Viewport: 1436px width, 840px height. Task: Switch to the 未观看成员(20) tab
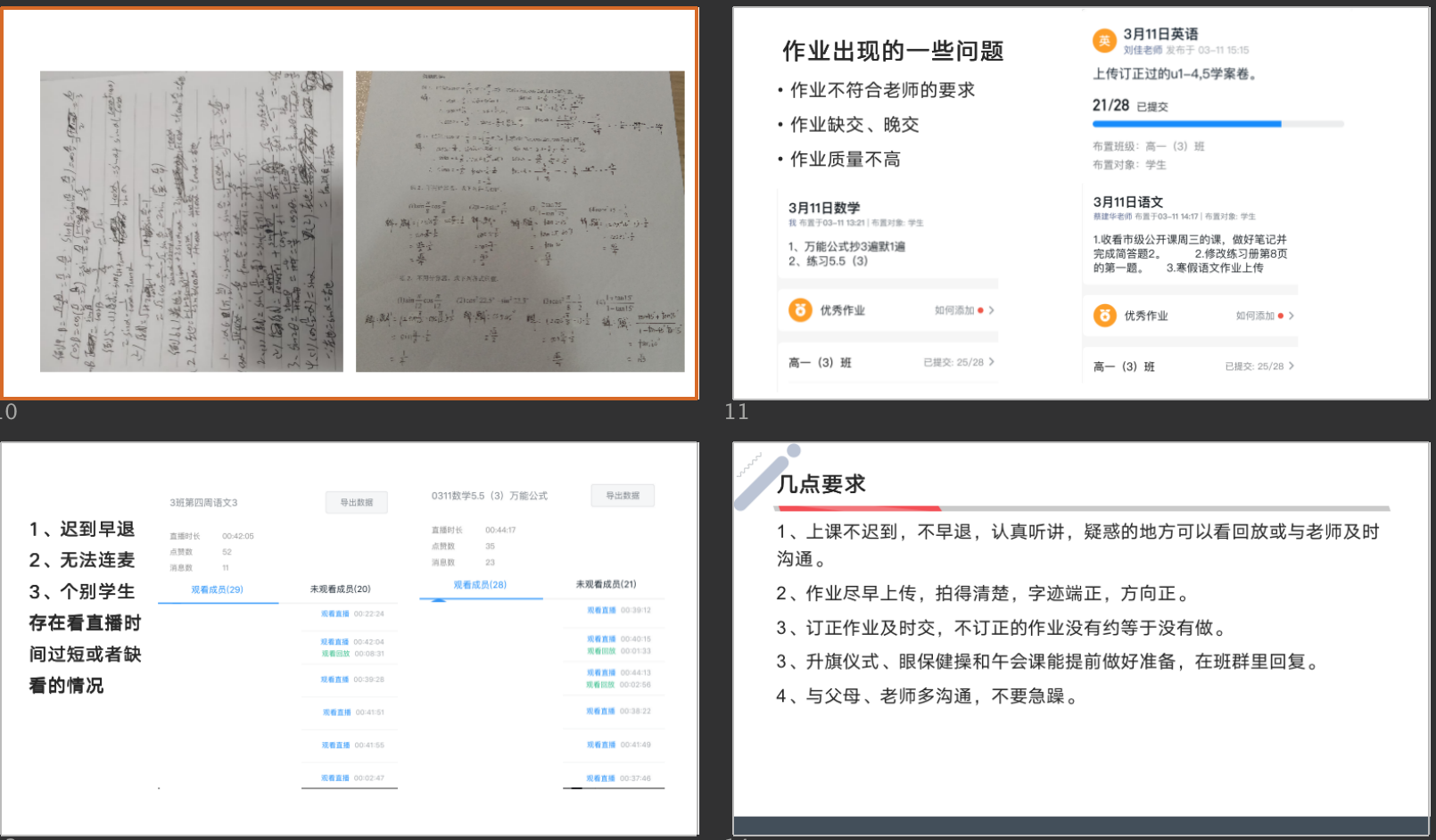pos(340,589)
